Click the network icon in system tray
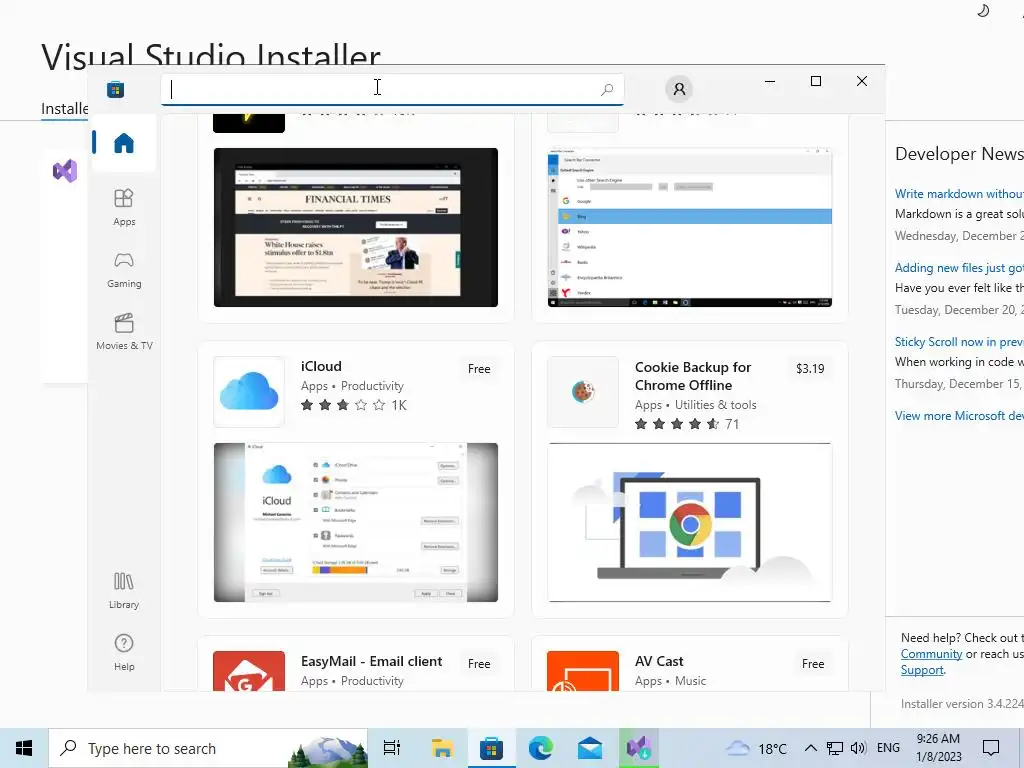The height and width of the screenshot is (768, 1024). 835,748
